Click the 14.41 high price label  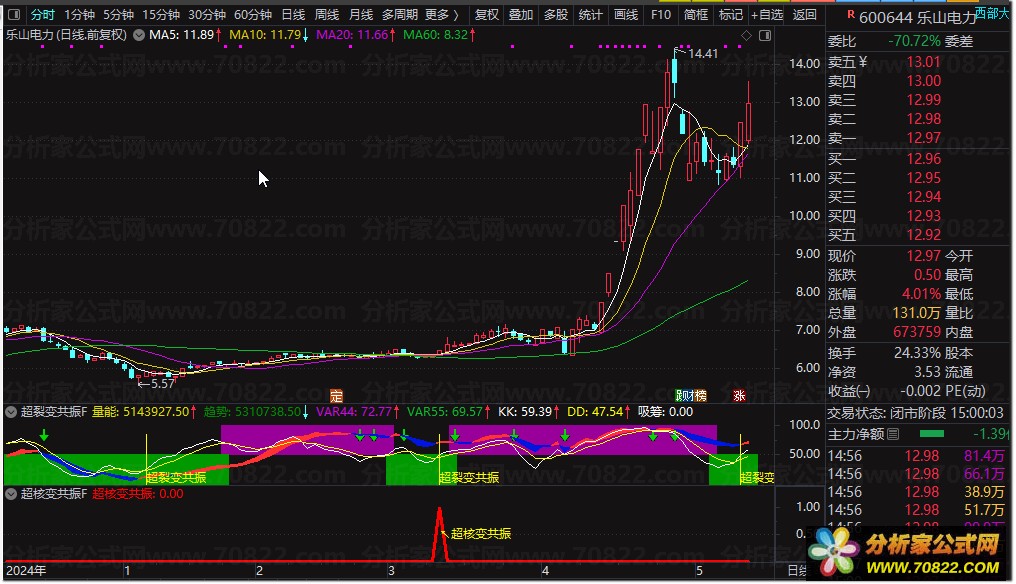point(703,54)
